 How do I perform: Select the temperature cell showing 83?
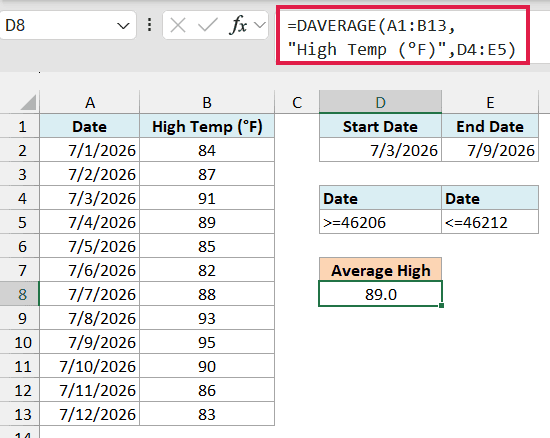pyautogui.click(x=207, y=414)
